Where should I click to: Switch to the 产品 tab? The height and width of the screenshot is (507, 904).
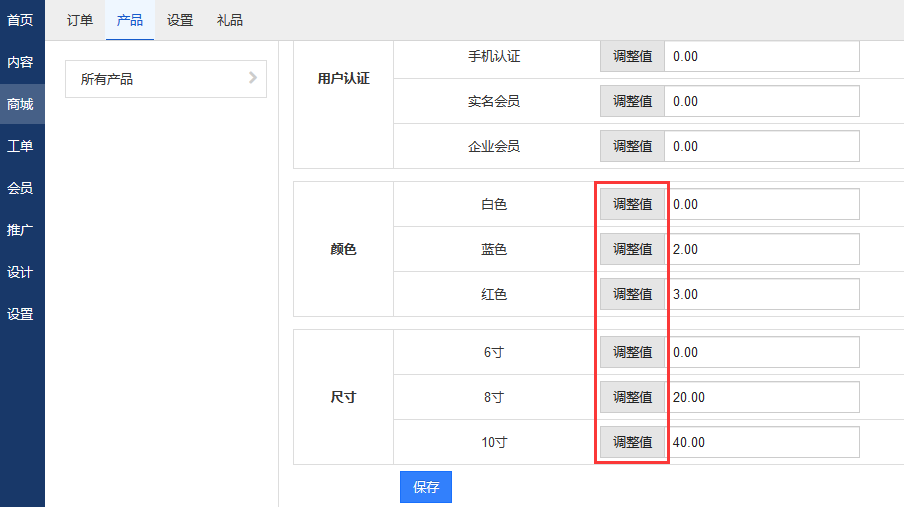coord(130,20)
